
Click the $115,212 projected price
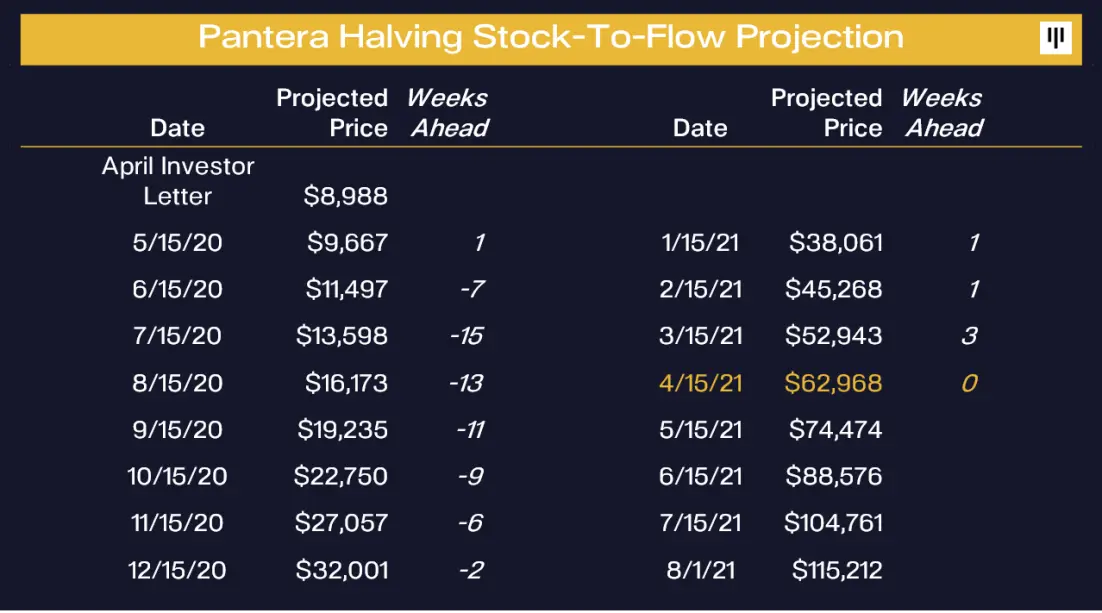coord(836,570)
